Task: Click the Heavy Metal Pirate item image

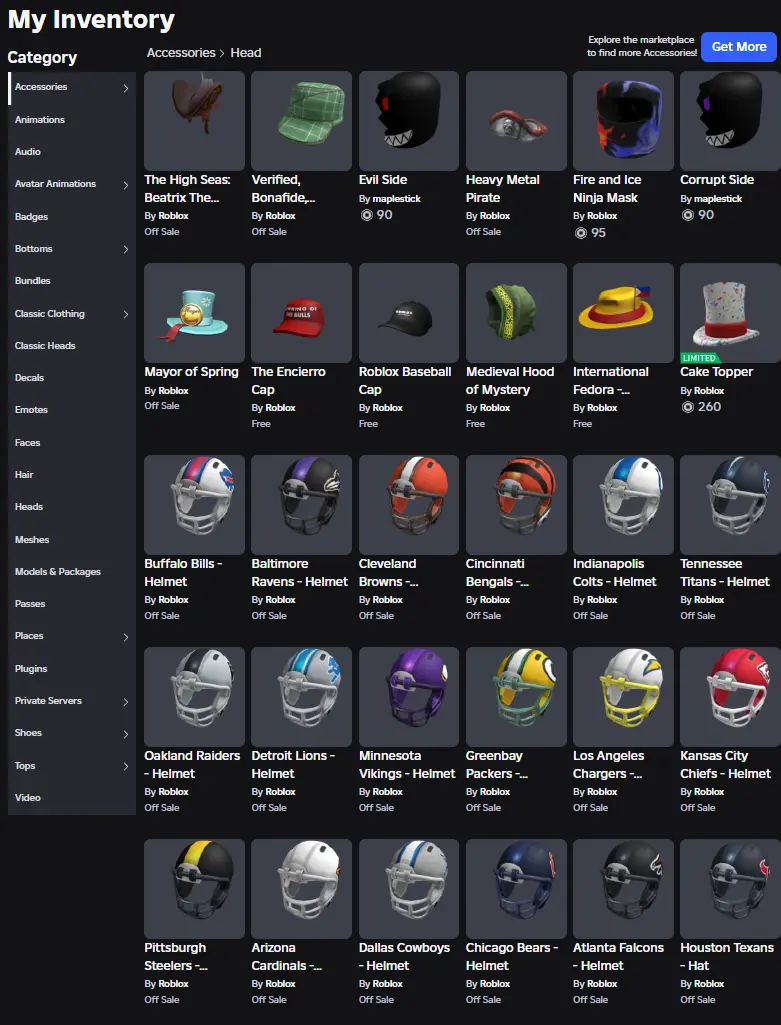Action: tap(516, 120)
